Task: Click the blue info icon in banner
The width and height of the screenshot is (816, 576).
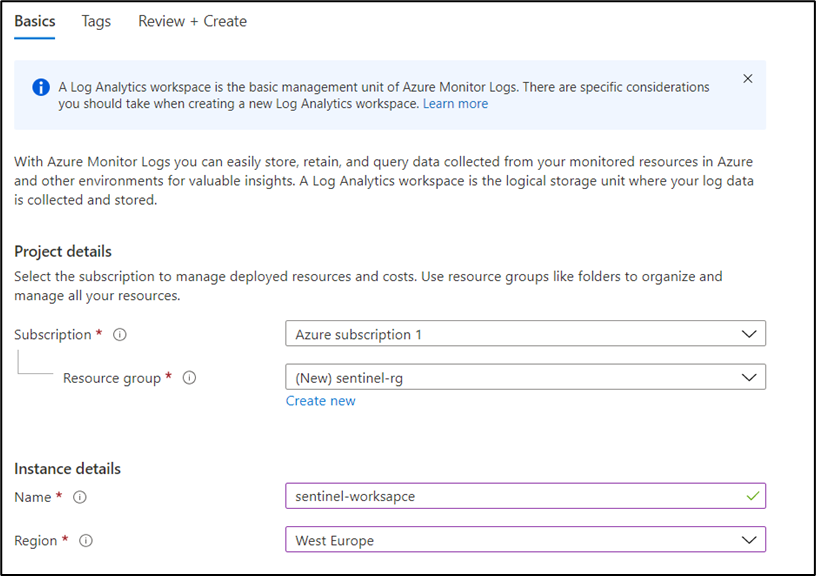Action: pos(41,87)
